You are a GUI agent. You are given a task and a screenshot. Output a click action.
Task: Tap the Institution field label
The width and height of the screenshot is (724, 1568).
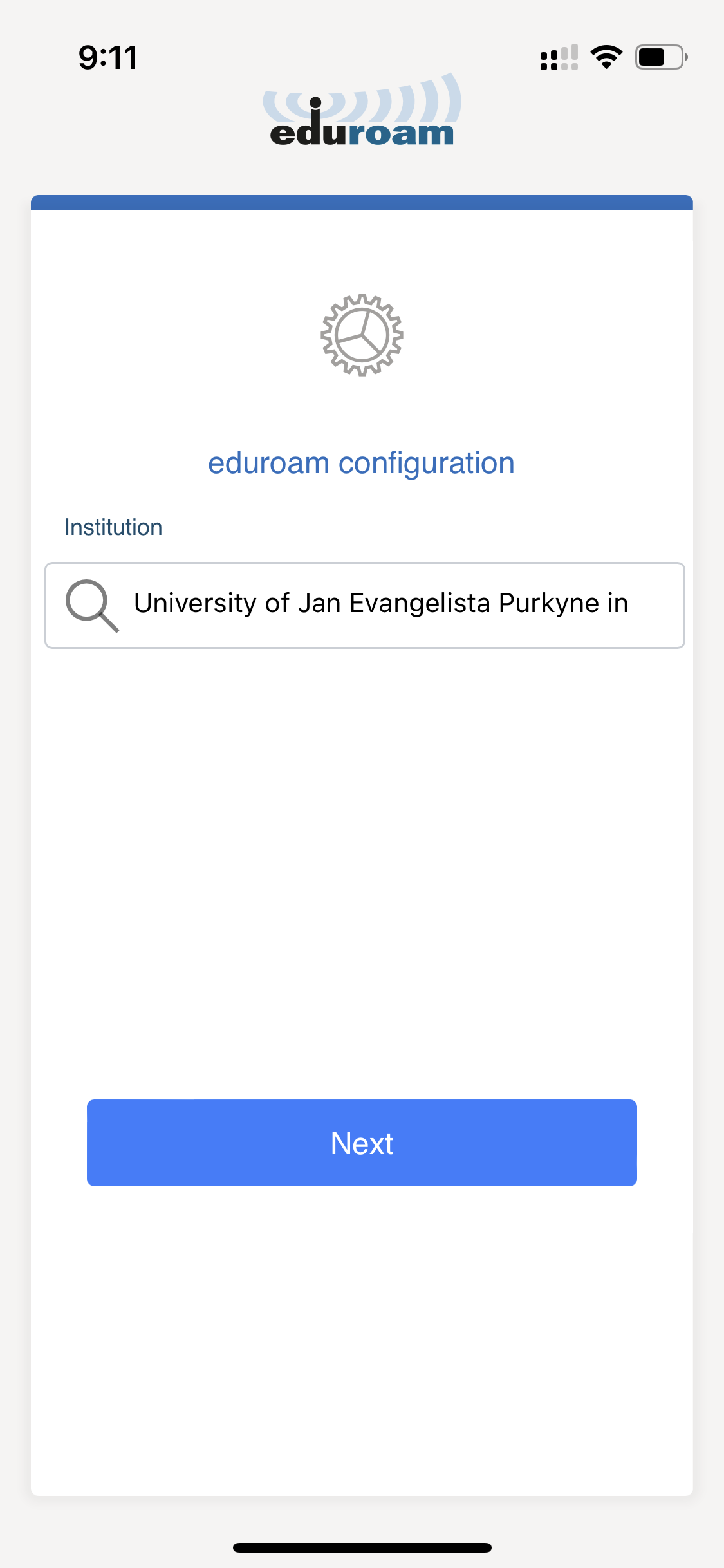click(x=113, y=527)
